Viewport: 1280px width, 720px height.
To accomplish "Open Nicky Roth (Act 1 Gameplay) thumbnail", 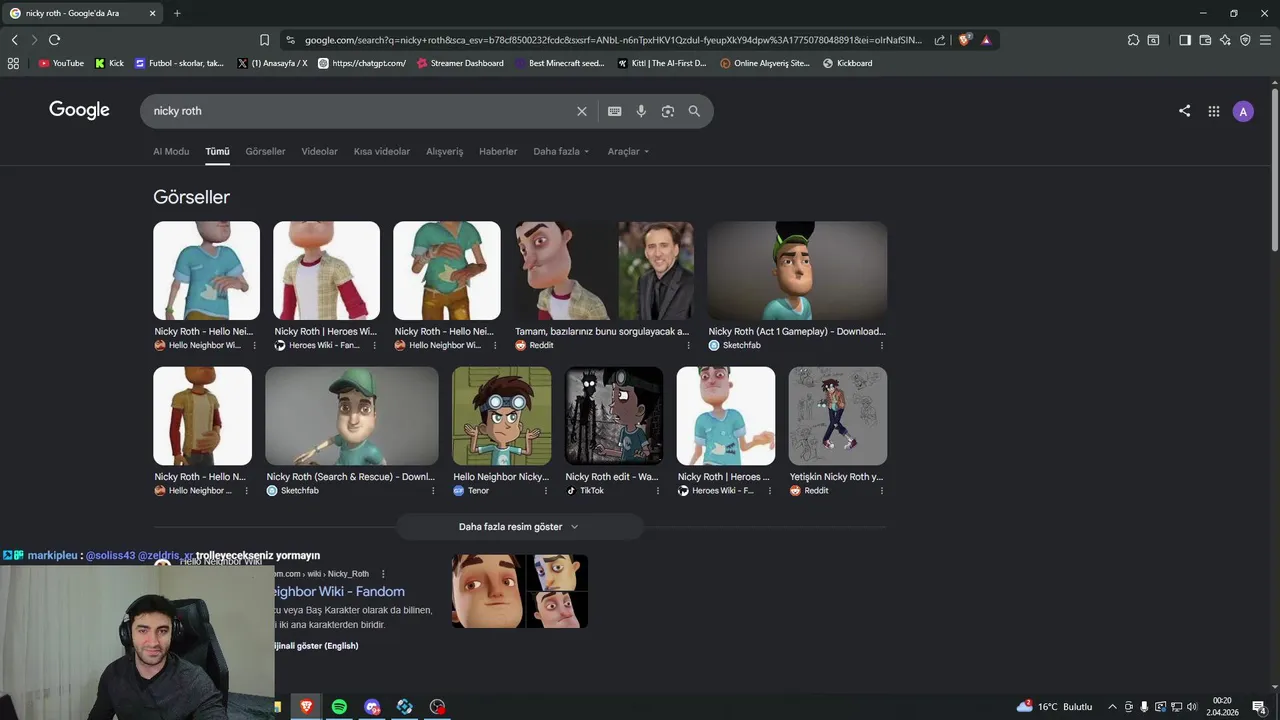I will 797,271.
